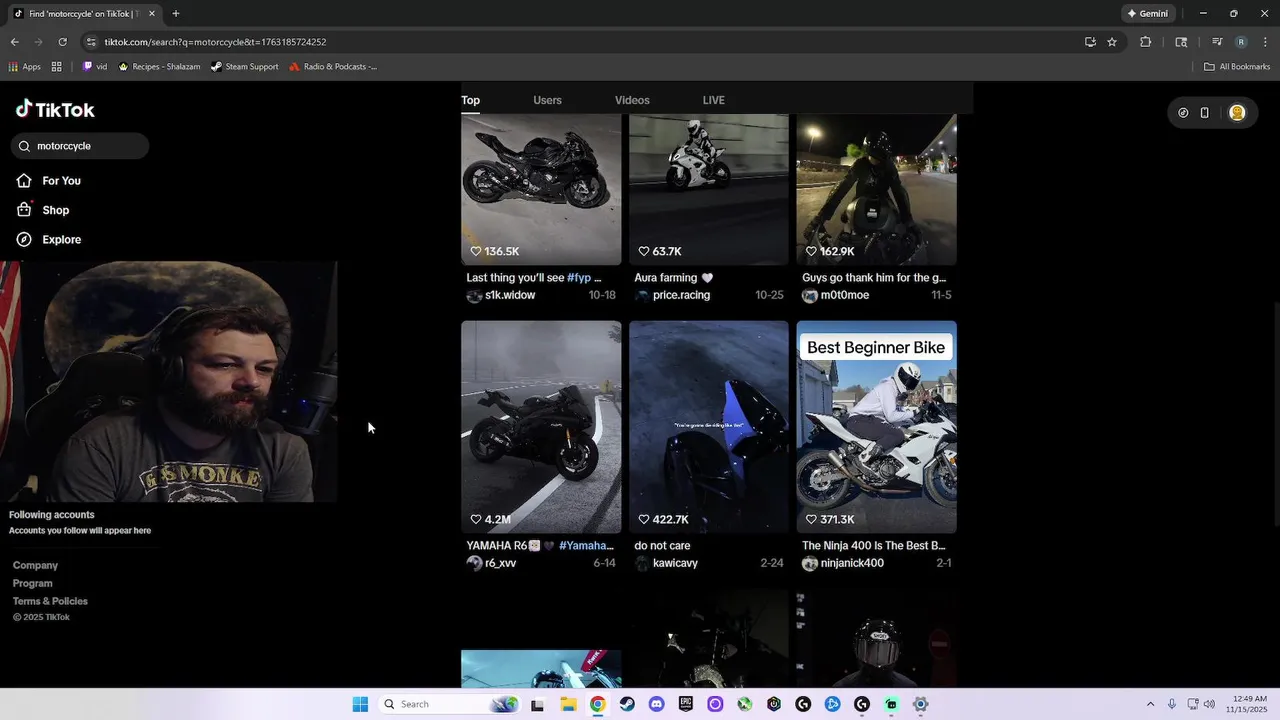Open the Settings gear in the taskbar
Screen dimensions: 1280x720
[x=921, y=704]
